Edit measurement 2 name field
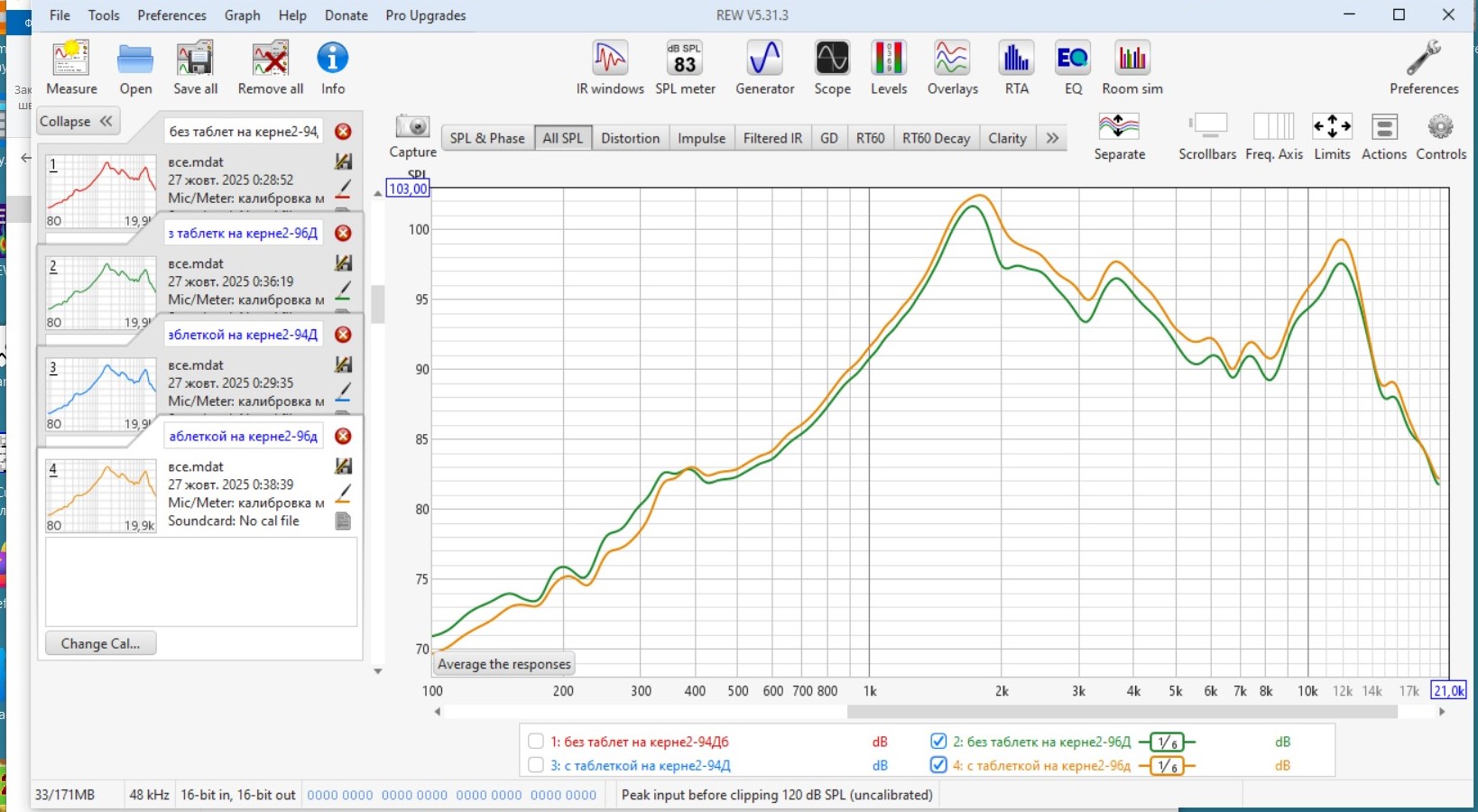 244,233
